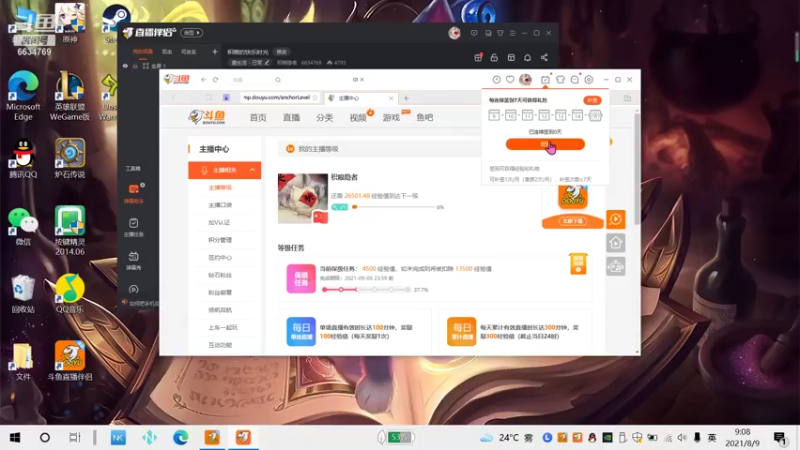Image resolution: width=800 pixels, height=450 pixels.
Task: Open the 游戏 navigation tab
Action: click(x=391, y=117)
